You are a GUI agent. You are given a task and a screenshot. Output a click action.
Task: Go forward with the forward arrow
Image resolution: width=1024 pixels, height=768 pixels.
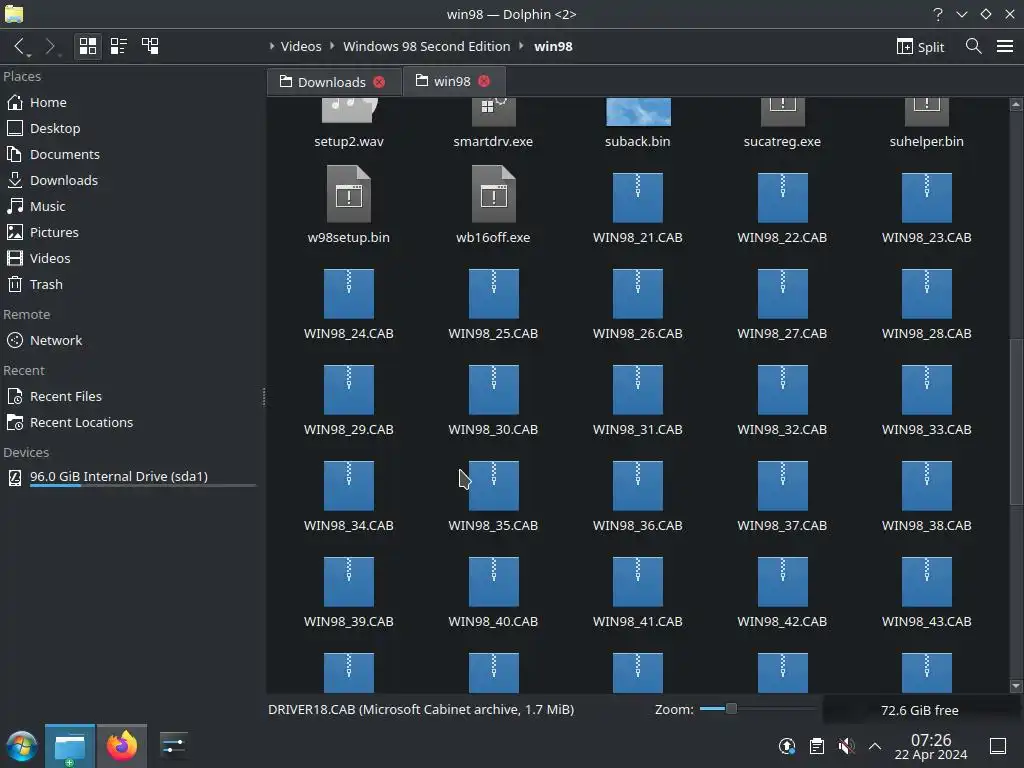pyautogui.click(x=50, y=46)
